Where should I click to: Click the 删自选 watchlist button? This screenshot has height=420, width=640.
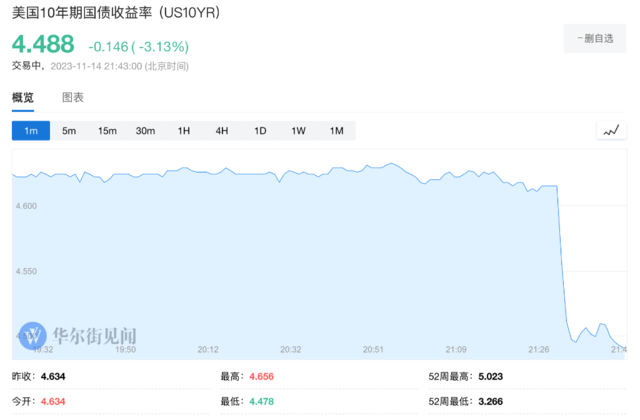pos(596,38)
